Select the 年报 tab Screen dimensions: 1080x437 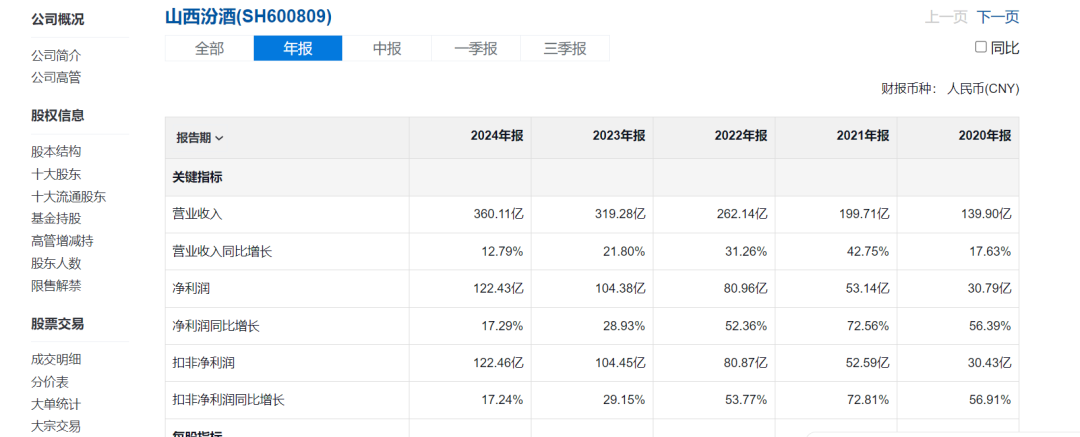pos(298,48)
